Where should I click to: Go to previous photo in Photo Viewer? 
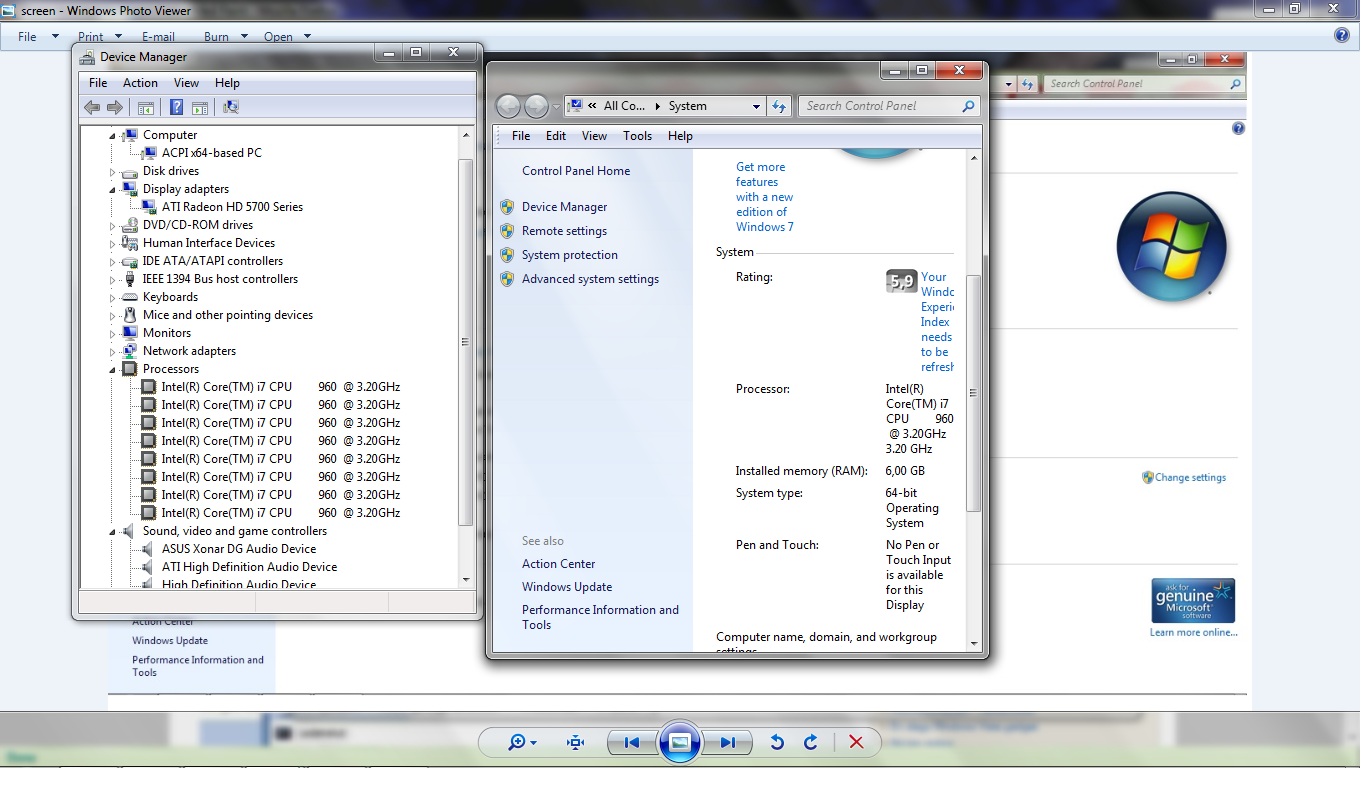(x=632, y=742)
